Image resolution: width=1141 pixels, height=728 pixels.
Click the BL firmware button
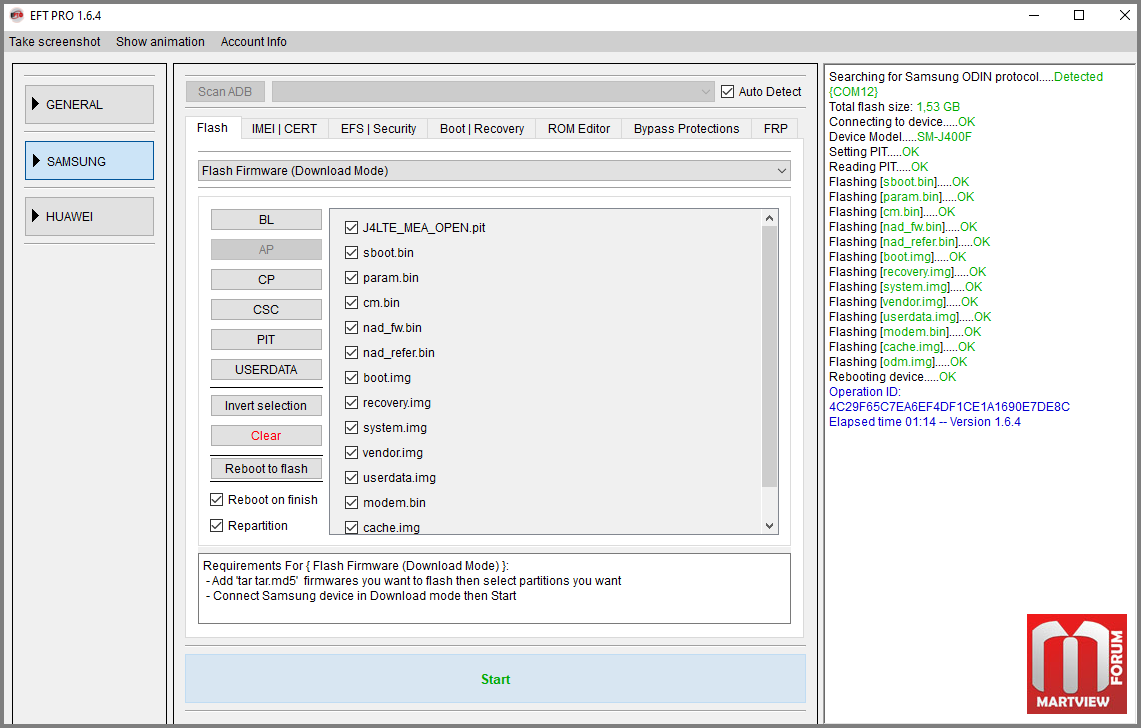266,220
